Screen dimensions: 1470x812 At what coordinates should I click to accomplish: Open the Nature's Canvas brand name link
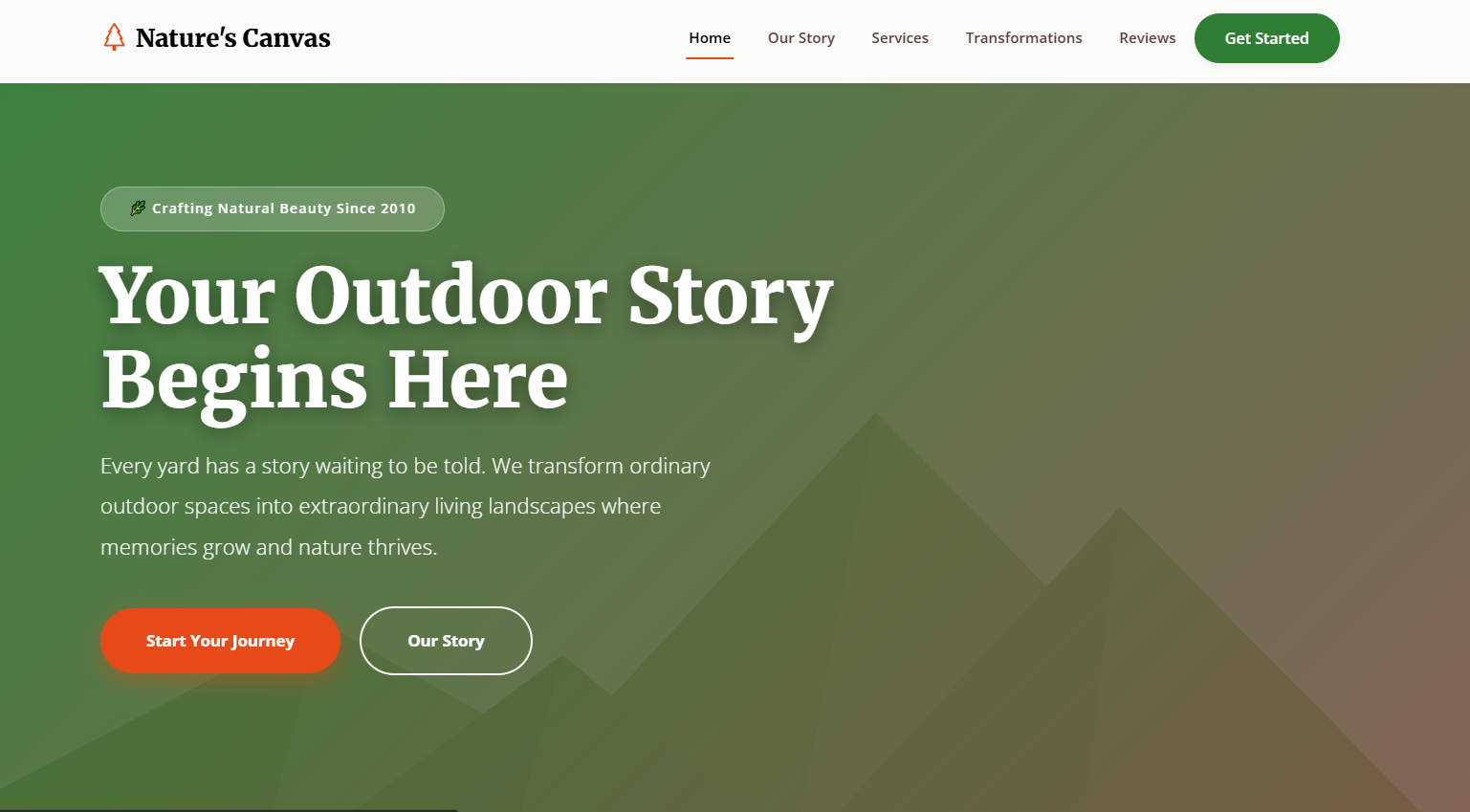[x=232, y=38]
